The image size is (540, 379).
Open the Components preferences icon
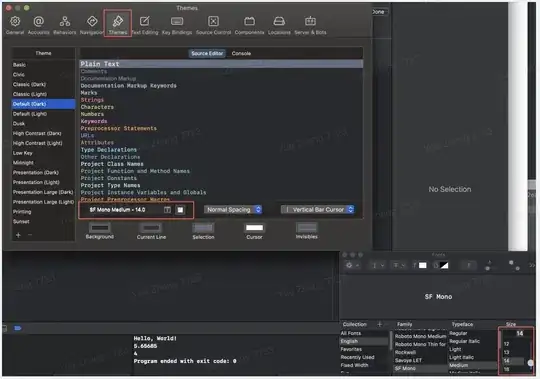pos(249,25)
